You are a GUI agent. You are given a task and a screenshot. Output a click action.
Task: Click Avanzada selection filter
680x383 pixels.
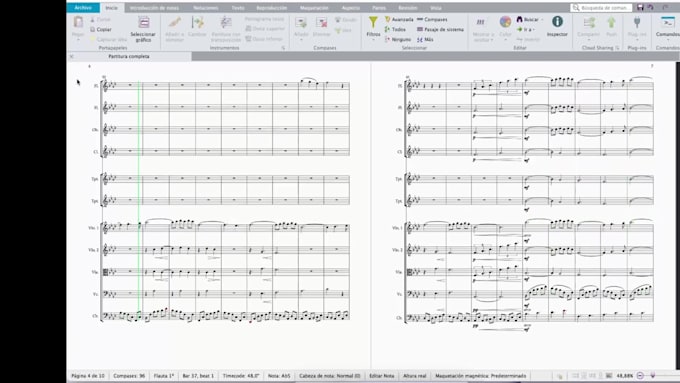(x=399, y=20)
